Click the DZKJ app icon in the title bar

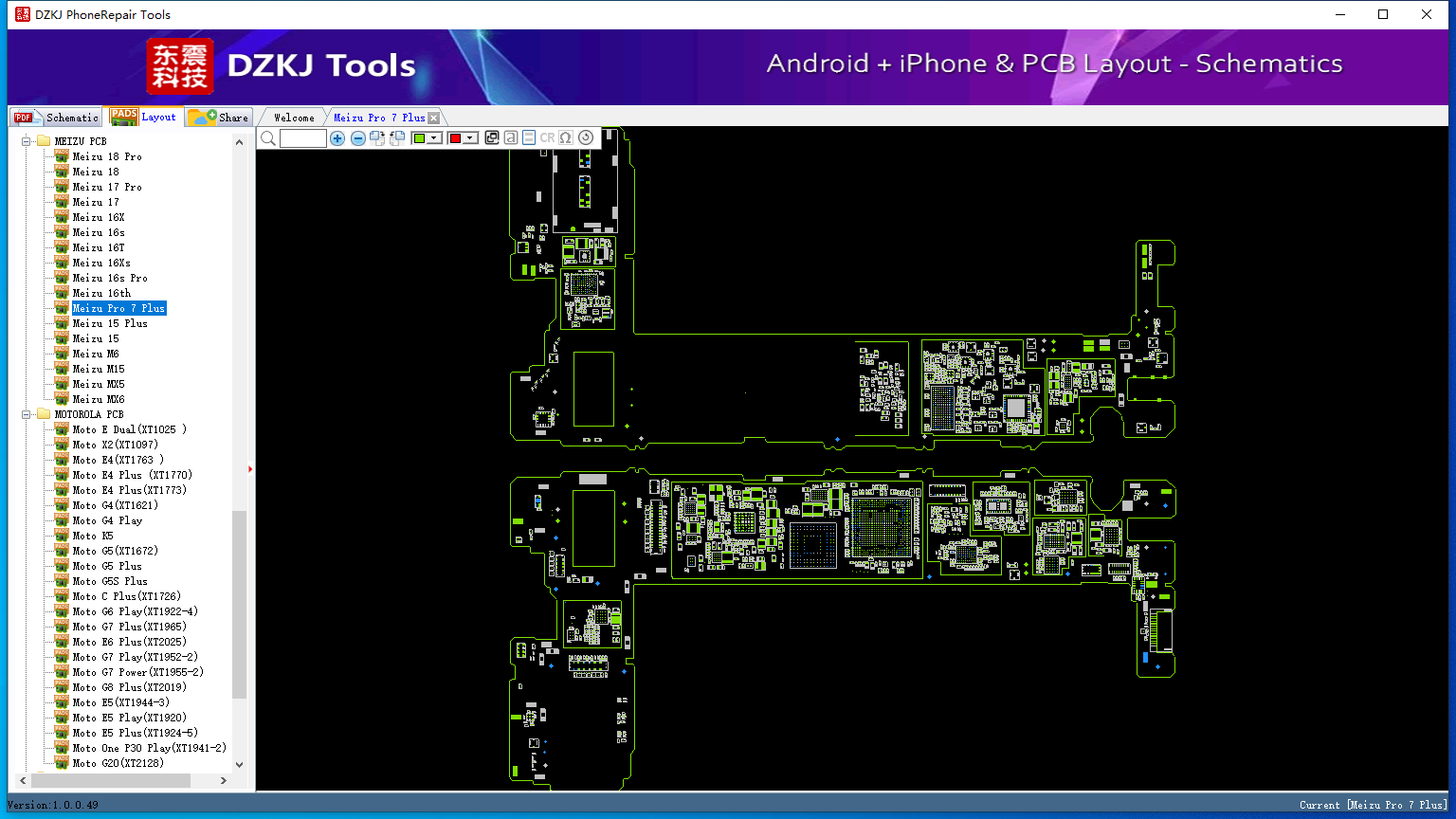click(23, 14)
